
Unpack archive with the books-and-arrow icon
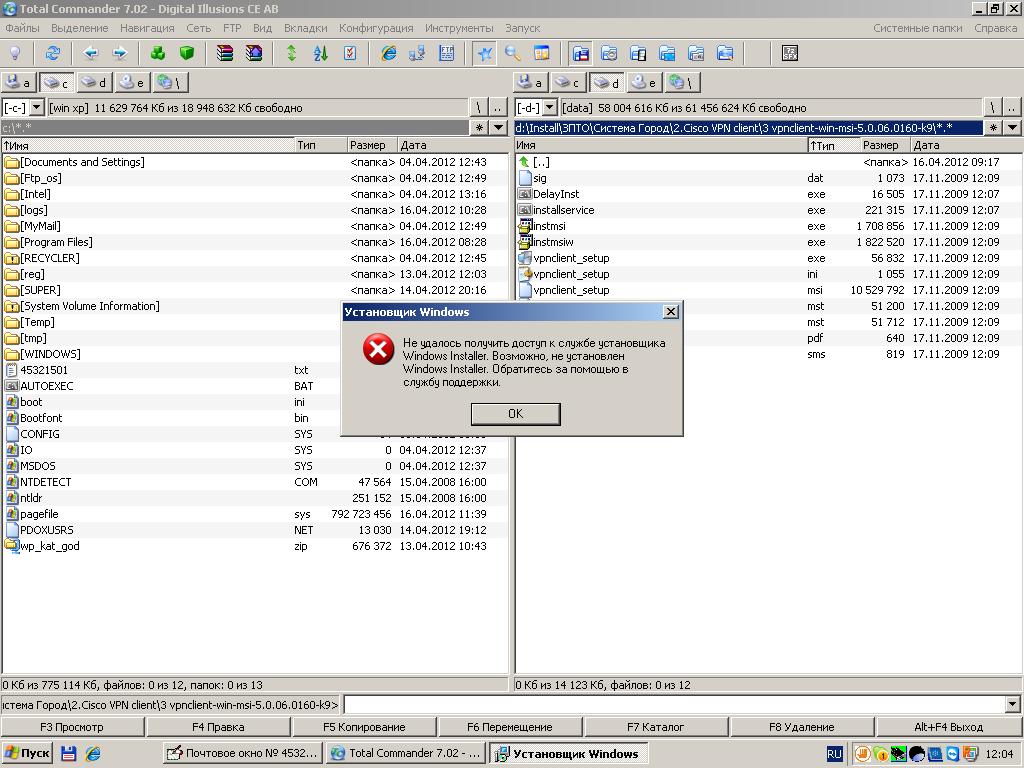point(254,54)
